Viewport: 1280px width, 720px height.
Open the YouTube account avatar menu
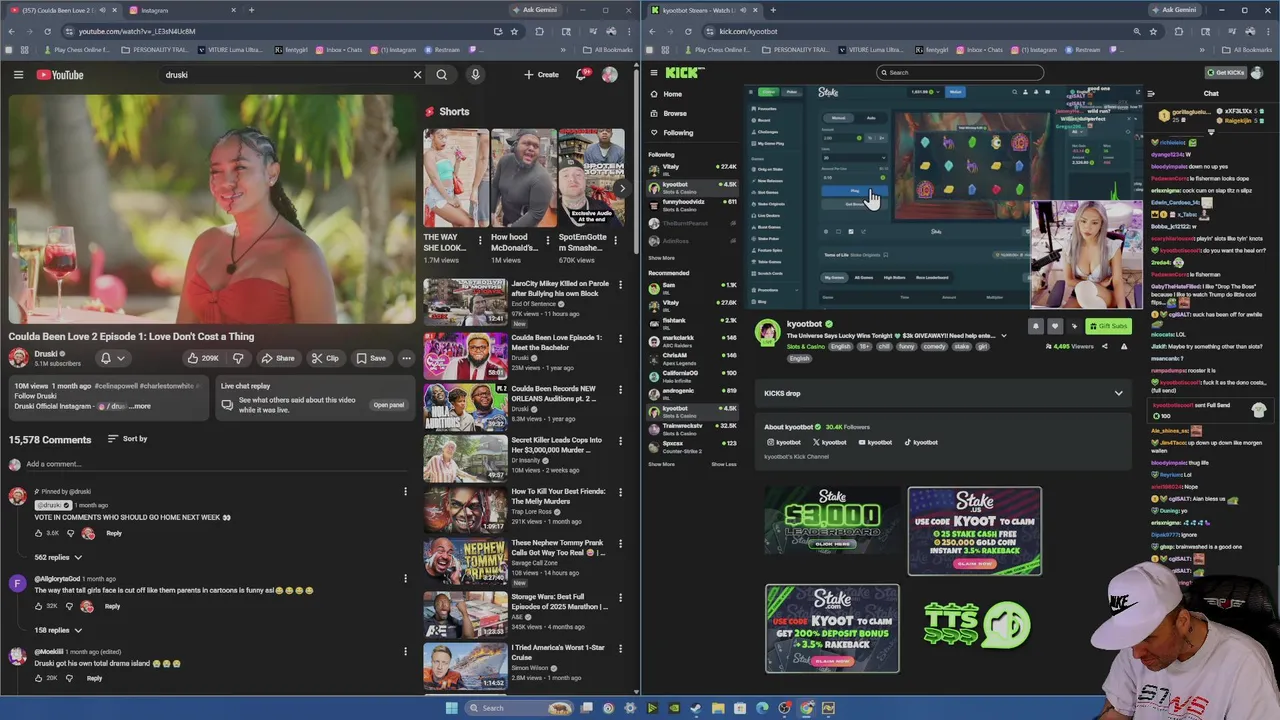[609, 75]
